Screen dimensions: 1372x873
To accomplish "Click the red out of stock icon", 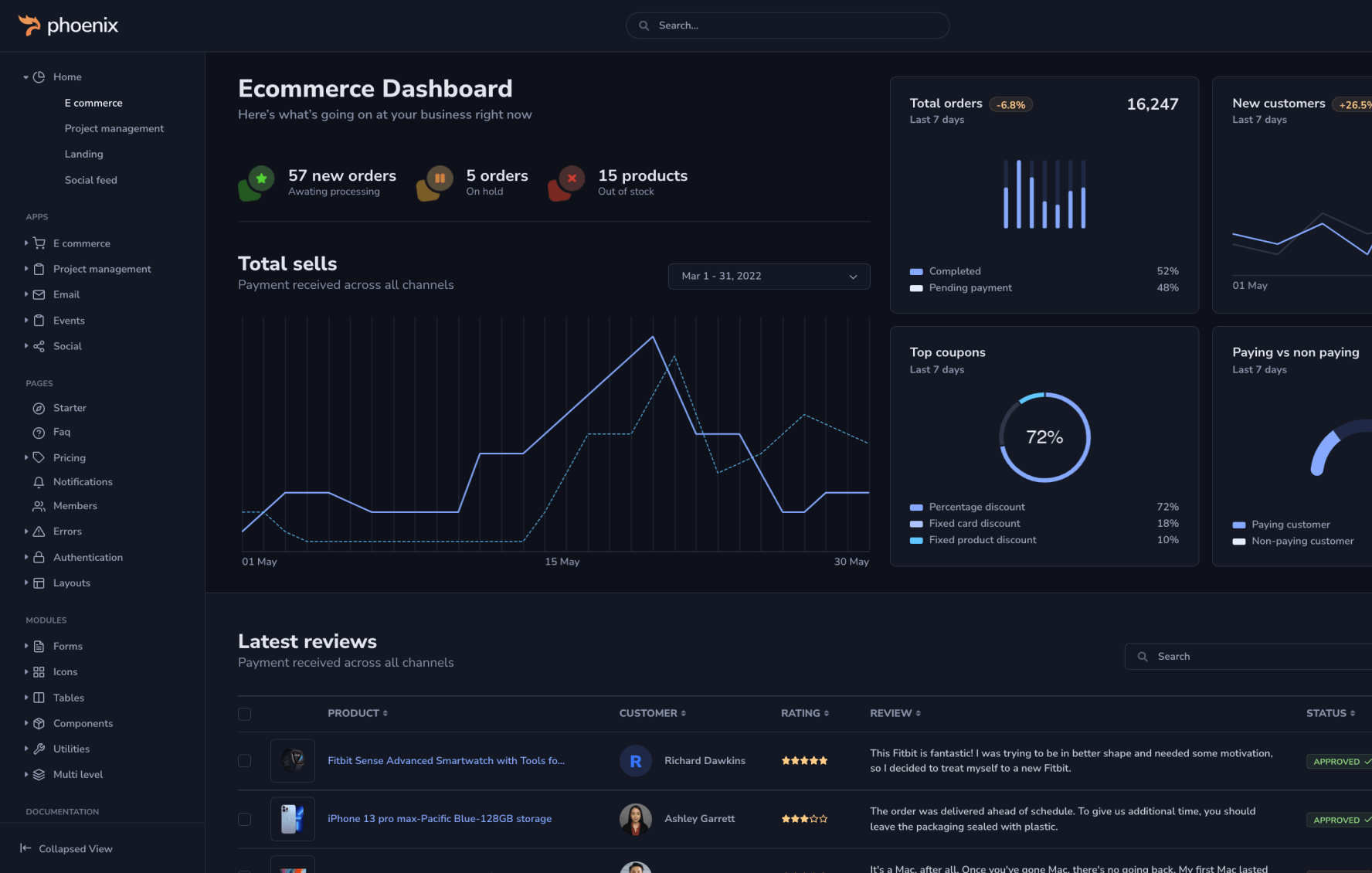I will tap(571, 179).
